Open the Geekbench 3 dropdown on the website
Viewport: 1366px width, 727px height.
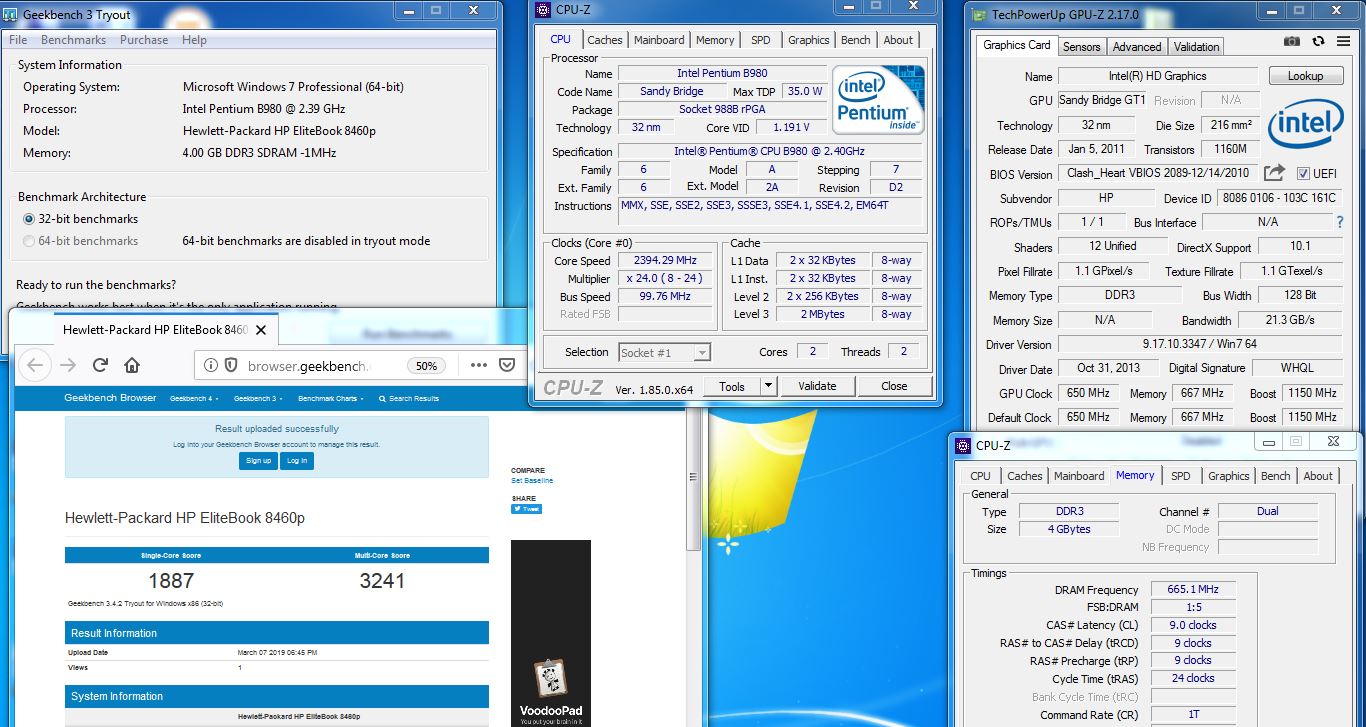pos(258,398)
